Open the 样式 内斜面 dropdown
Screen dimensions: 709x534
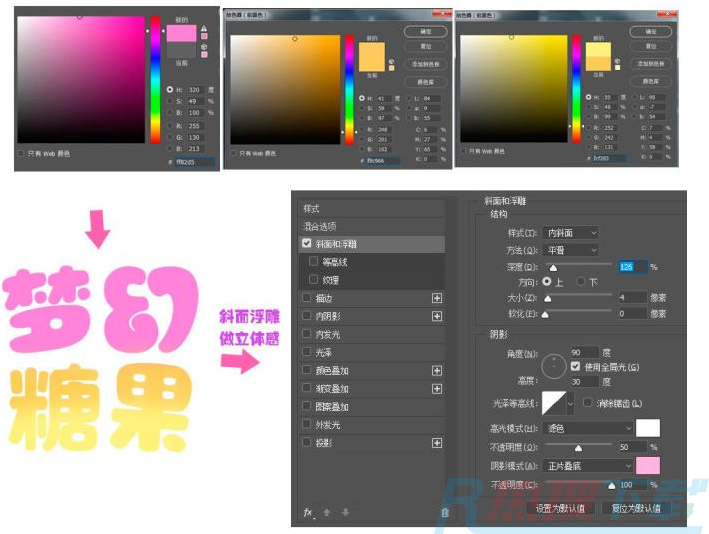coord(573,233)
